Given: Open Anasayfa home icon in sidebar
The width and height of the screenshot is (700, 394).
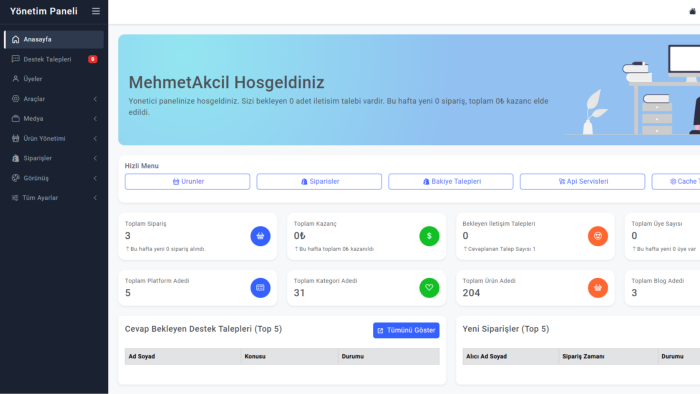Looking at the screenshot, I should 16,39.
